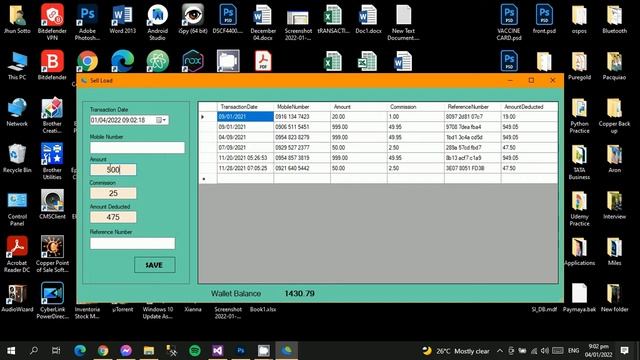Switch to Visual Studio in the taskbar
This screenshot has width=640, height=360.
[x=218, y=350]
